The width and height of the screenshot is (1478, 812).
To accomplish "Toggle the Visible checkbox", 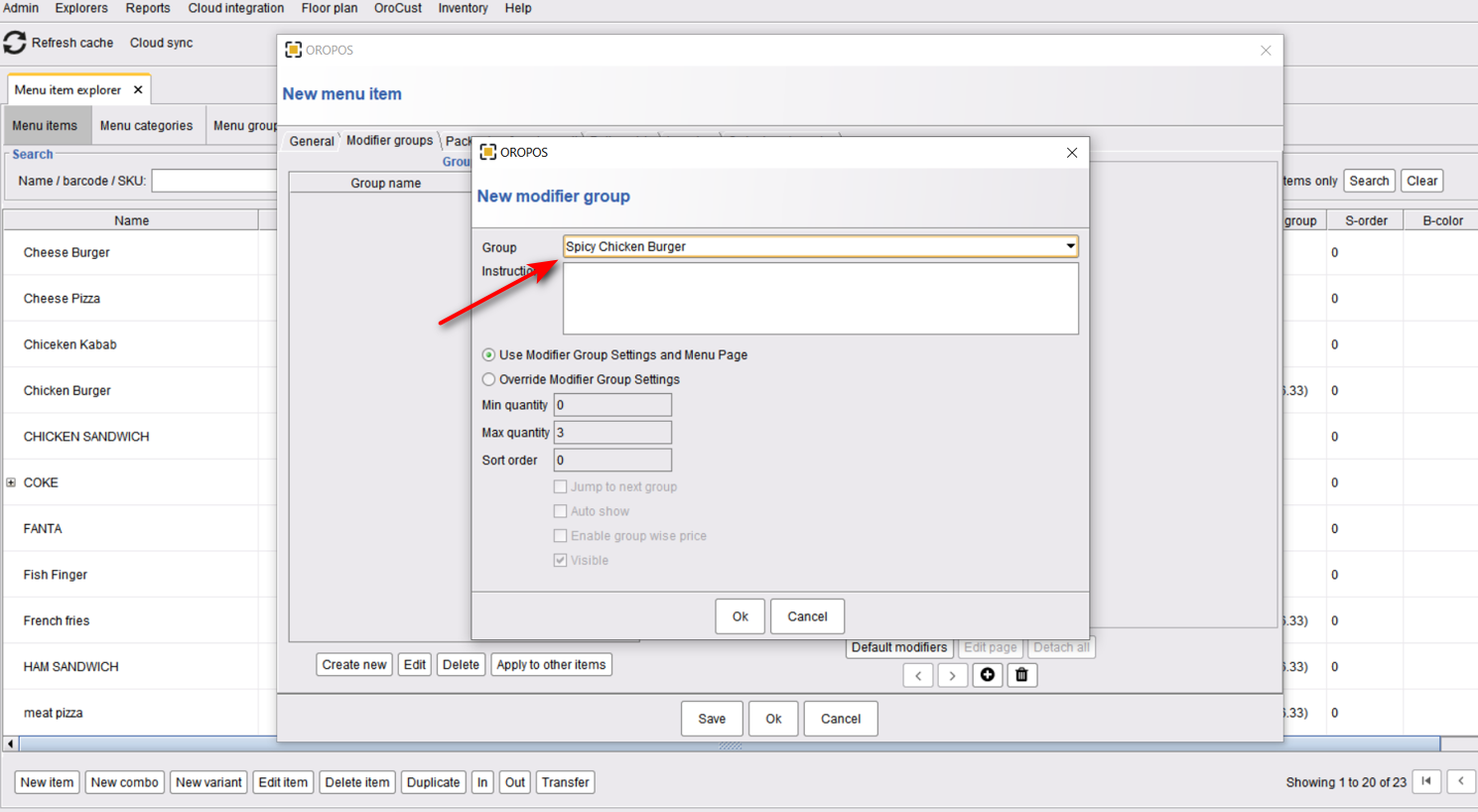I will [x=561, y=560].
